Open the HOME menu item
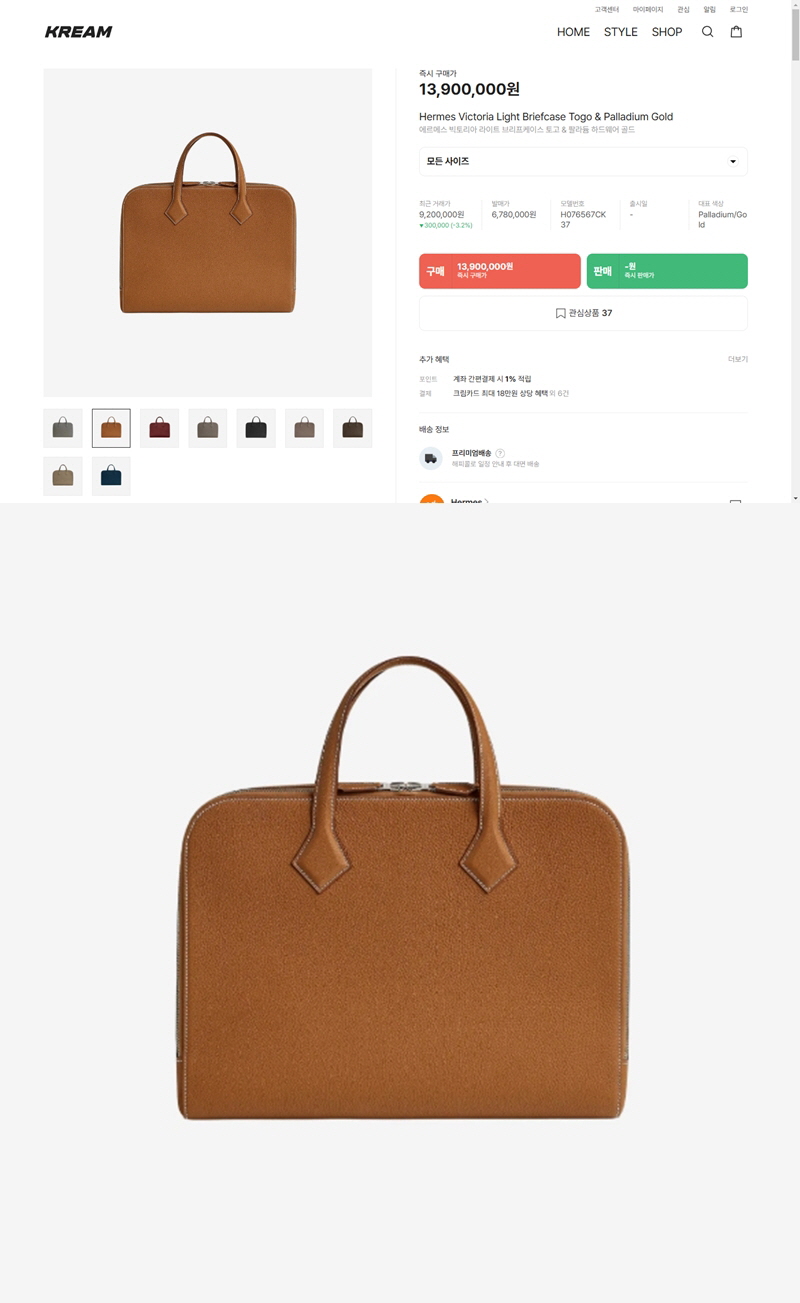800x1303 pixels. point(573,32)
